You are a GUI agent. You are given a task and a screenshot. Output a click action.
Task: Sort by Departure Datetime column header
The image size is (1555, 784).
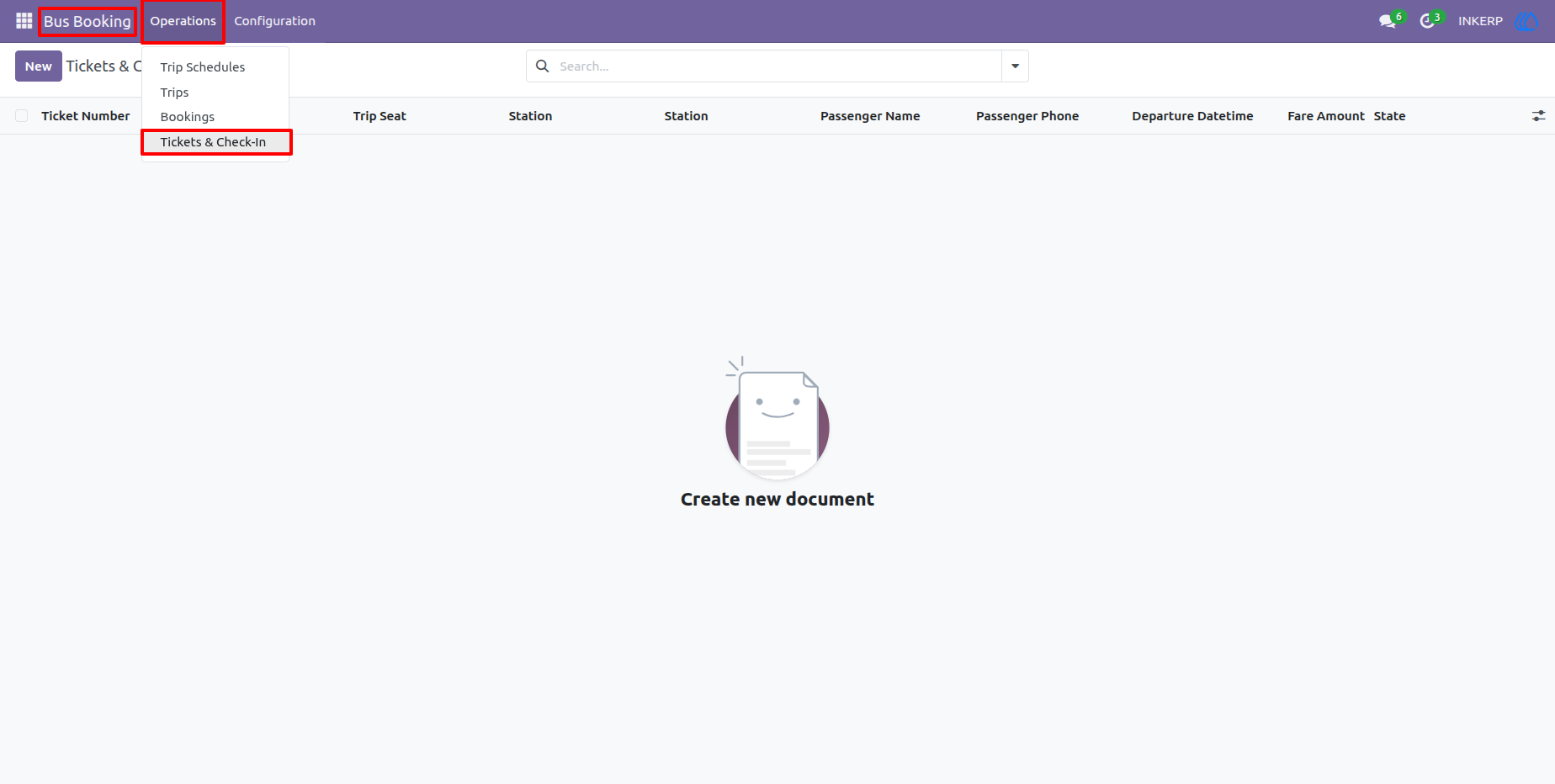(x=1192, y=116)
